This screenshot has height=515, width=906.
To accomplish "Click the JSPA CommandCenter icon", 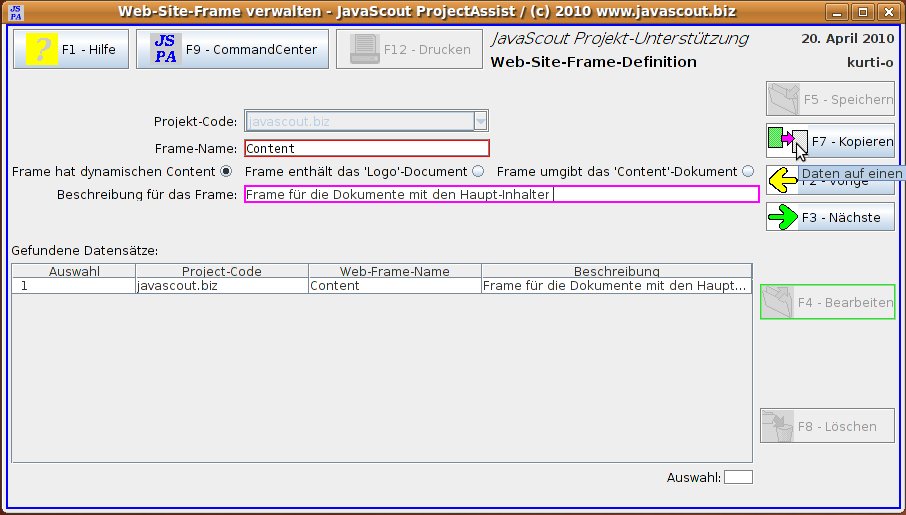I will (x=166, y=49).
